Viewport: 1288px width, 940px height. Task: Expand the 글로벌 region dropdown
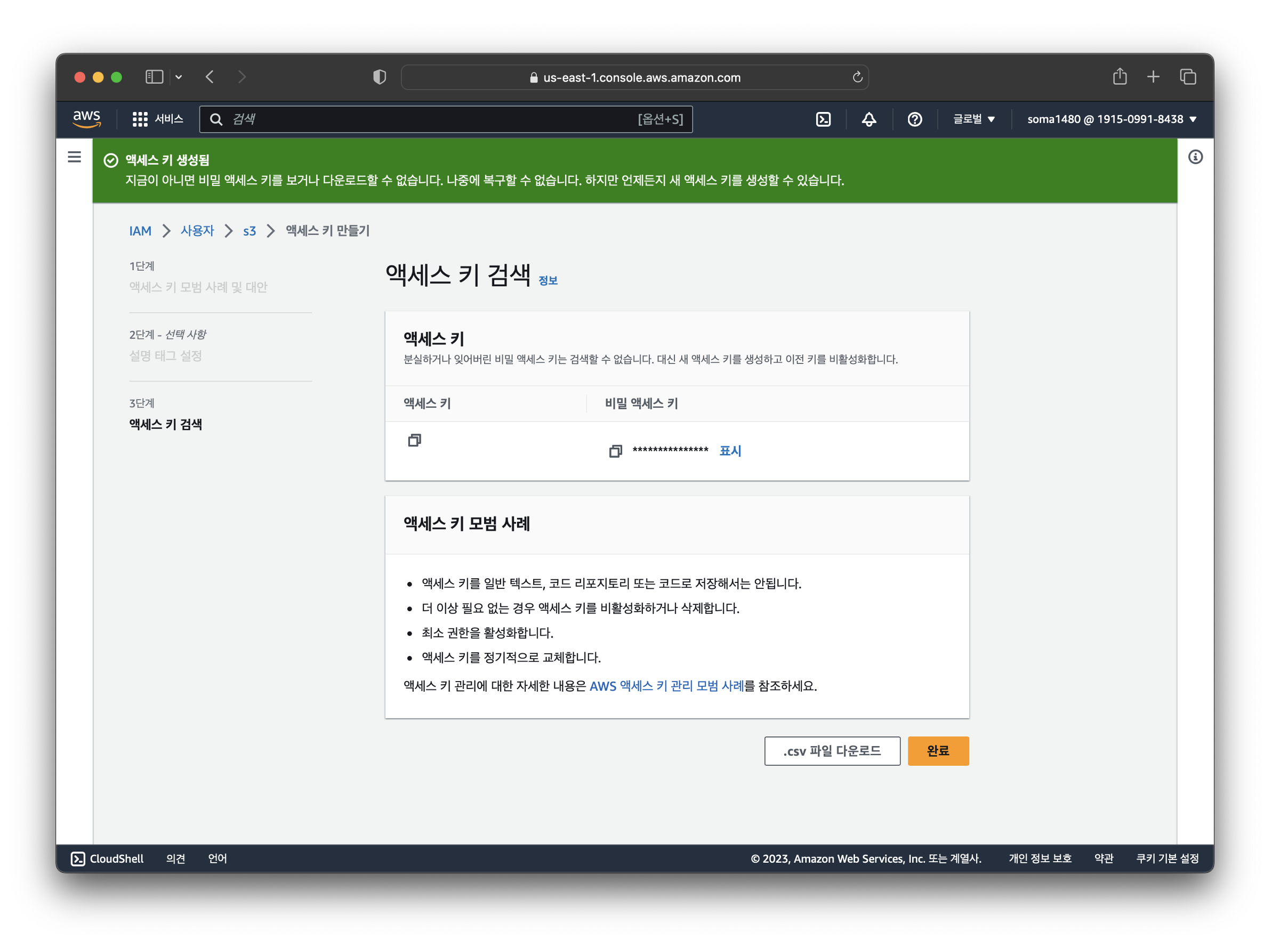pyautogui.click(x=975, y=119)
